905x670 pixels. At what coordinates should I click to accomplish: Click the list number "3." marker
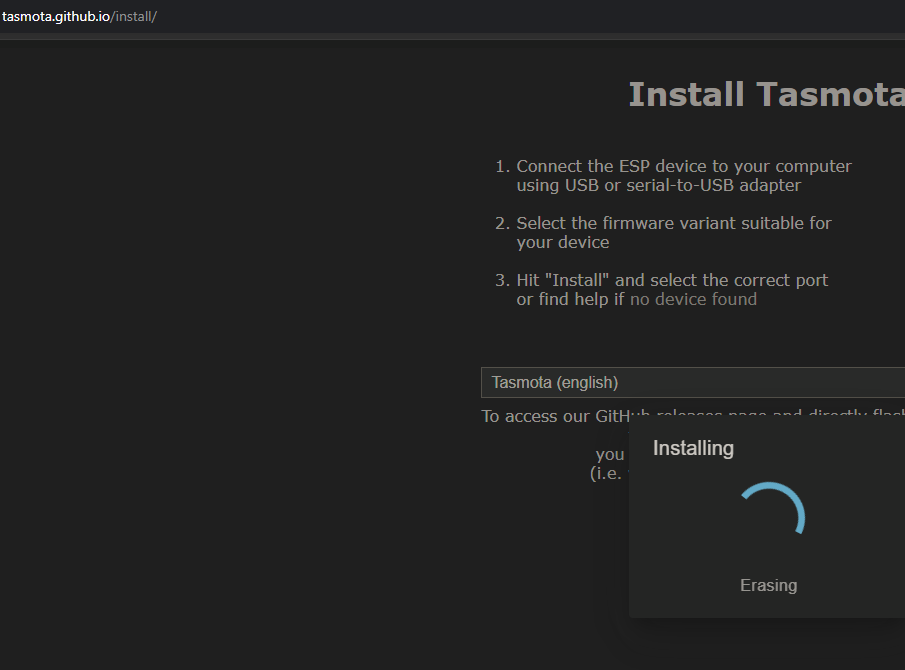502,280
